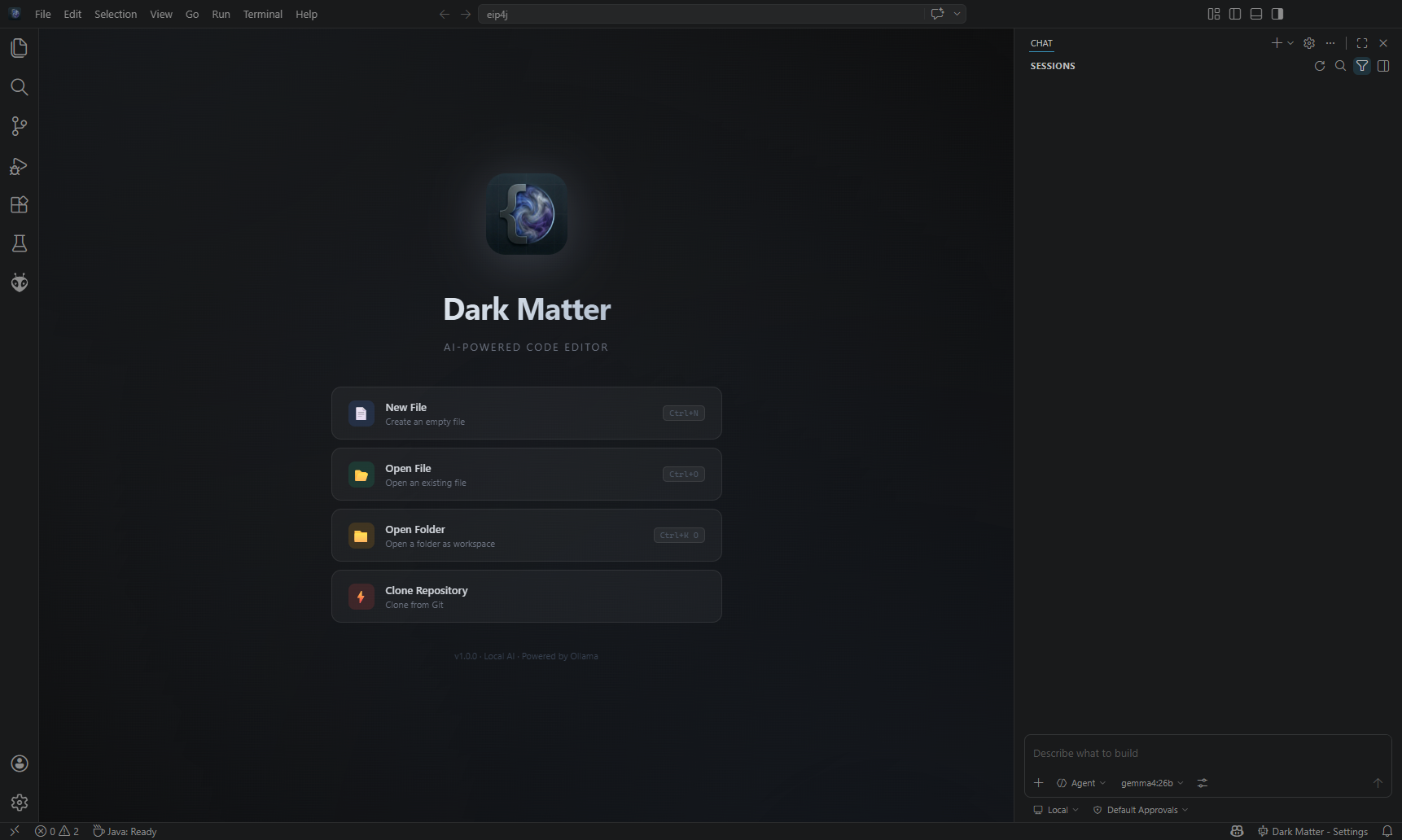Open chat more actions ellipsis
The width and height of the screenshot is (1402, 840).
coord(1330,43)
